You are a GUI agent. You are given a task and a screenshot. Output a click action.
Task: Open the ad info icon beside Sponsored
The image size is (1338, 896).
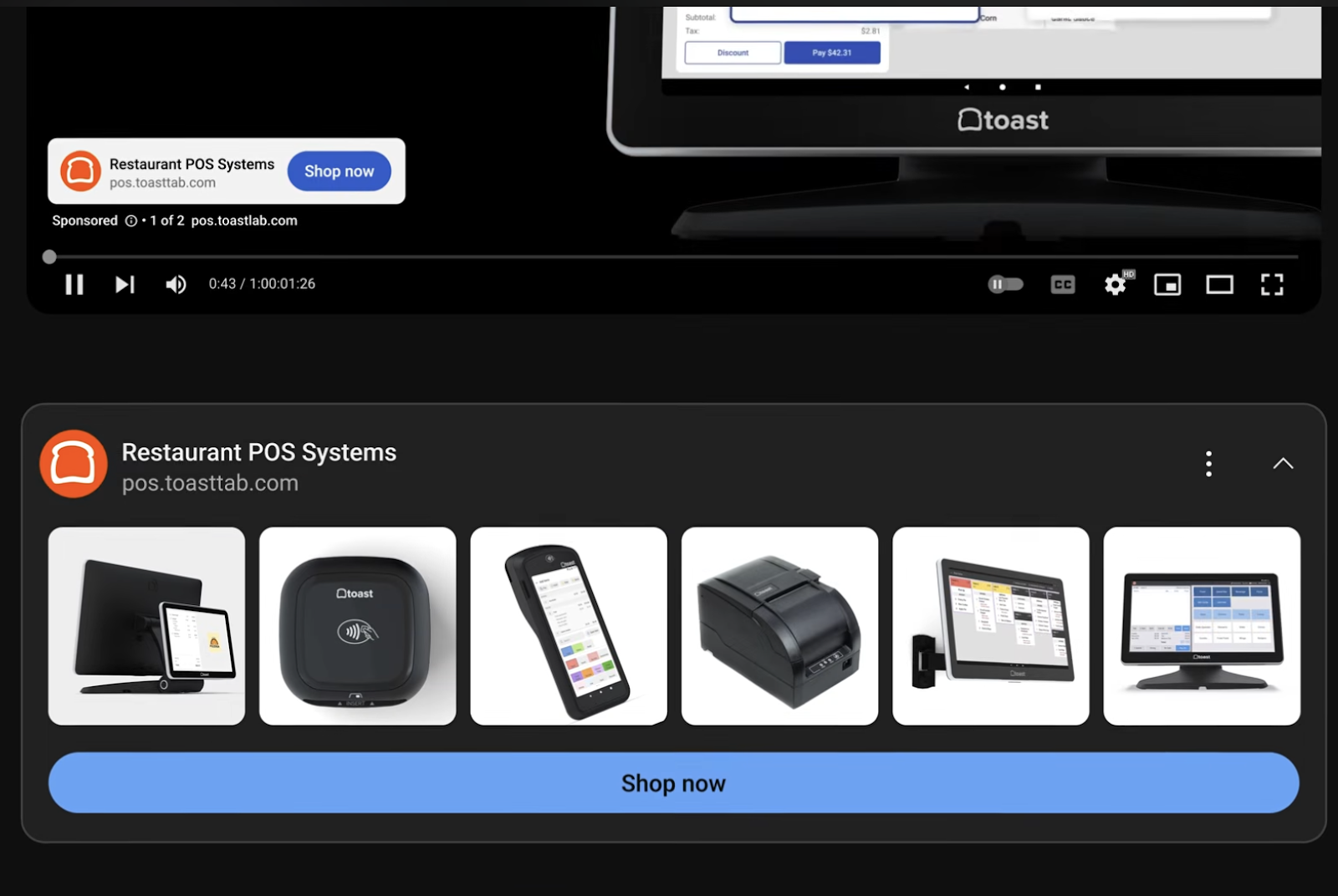click(x=131, y=221)
